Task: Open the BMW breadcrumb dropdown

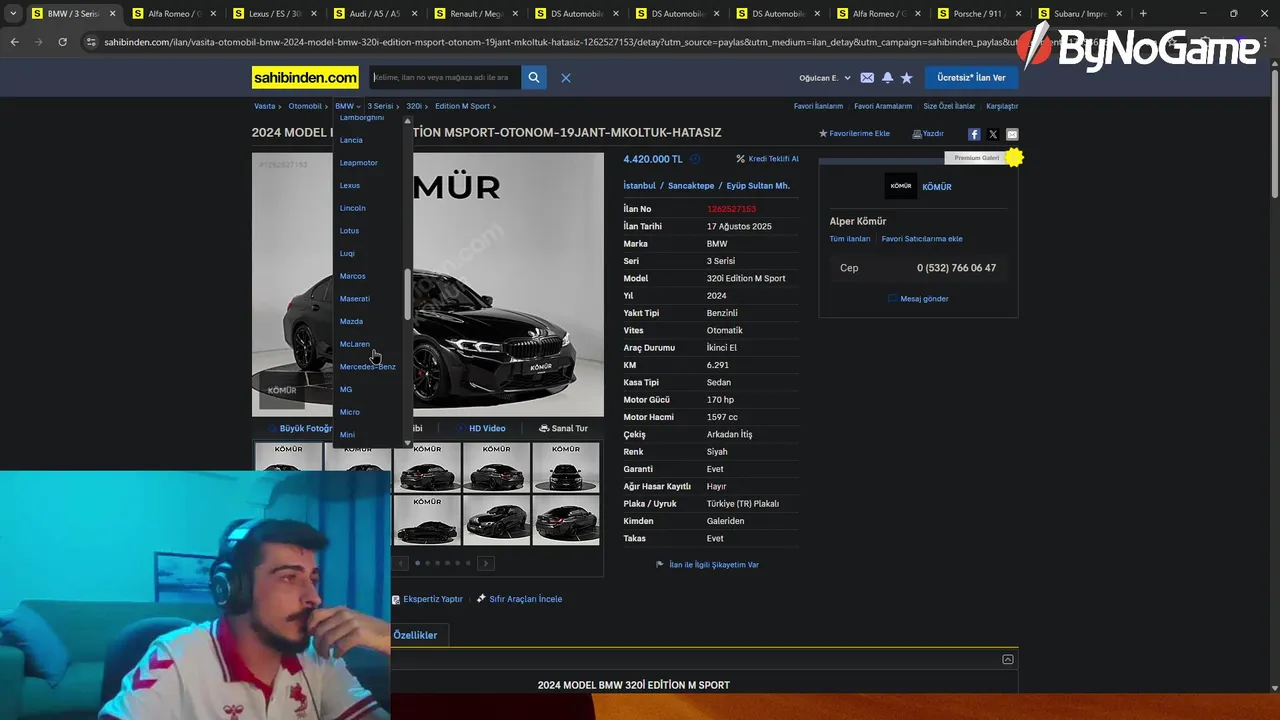Action: [x=348, y=106]
